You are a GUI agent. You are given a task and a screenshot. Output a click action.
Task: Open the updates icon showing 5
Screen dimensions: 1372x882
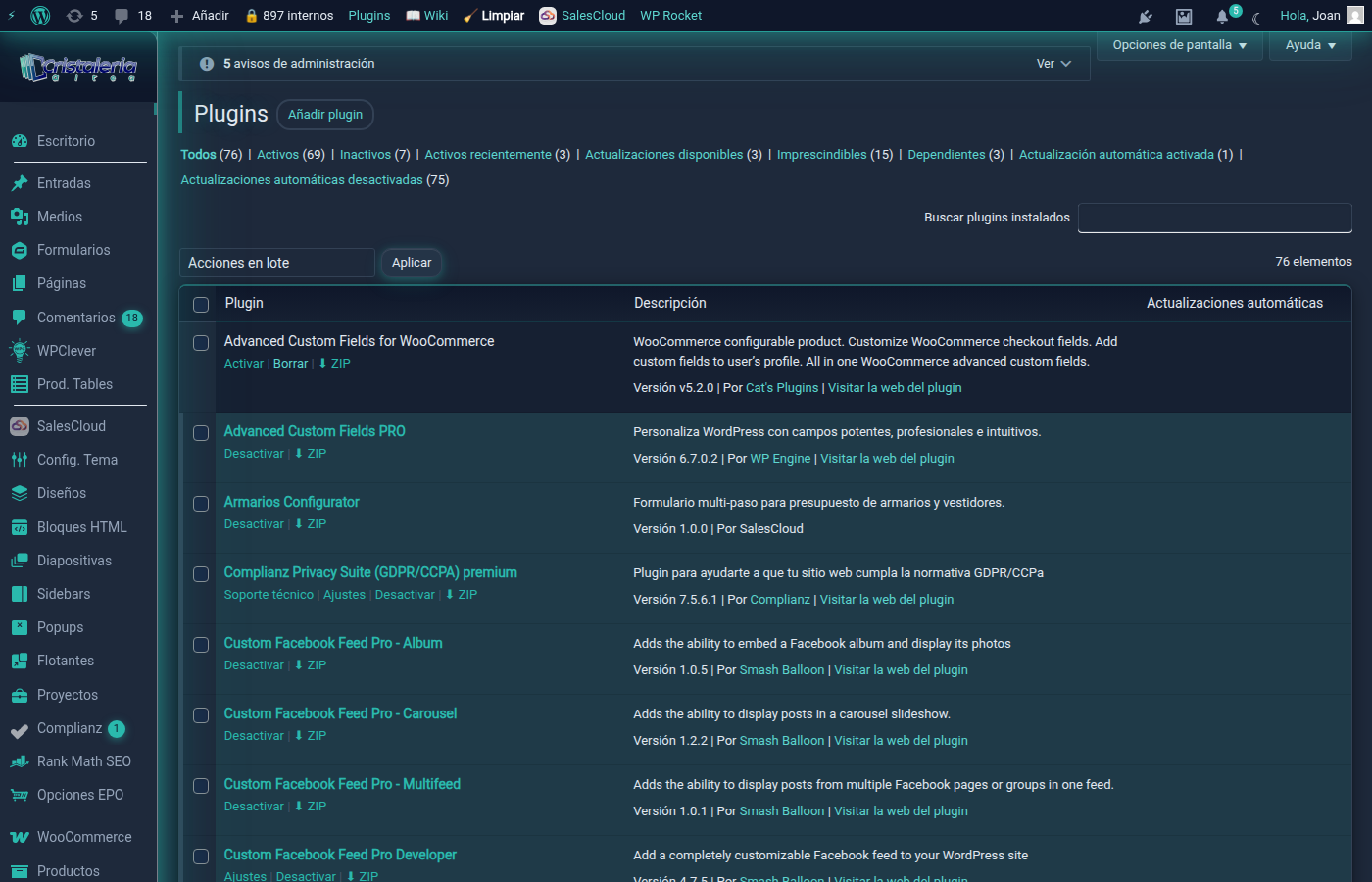tap(74, 16)
